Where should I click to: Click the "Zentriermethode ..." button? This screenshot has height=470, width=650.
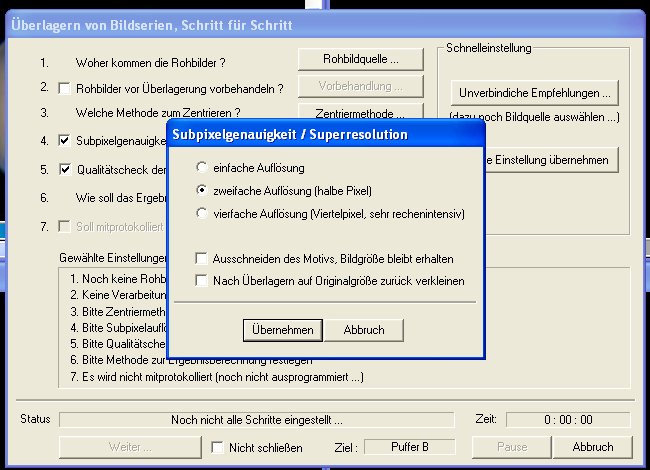(360, 113)
